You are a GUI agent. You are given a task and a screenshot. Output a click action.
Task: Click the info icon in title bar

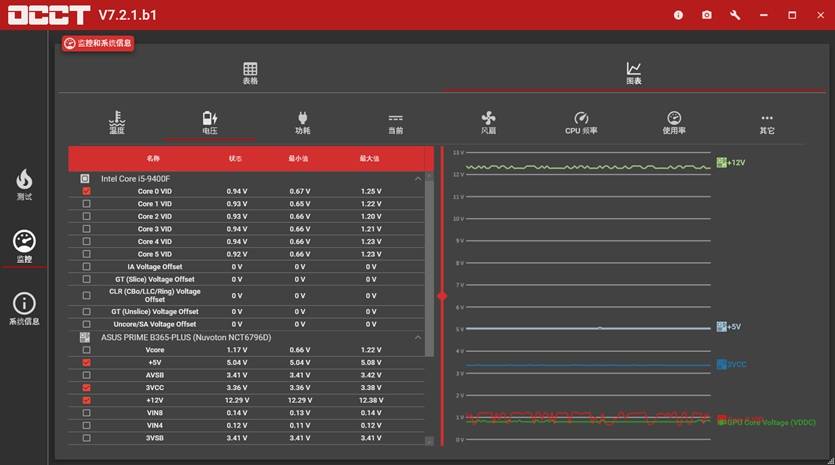[678, 15]
